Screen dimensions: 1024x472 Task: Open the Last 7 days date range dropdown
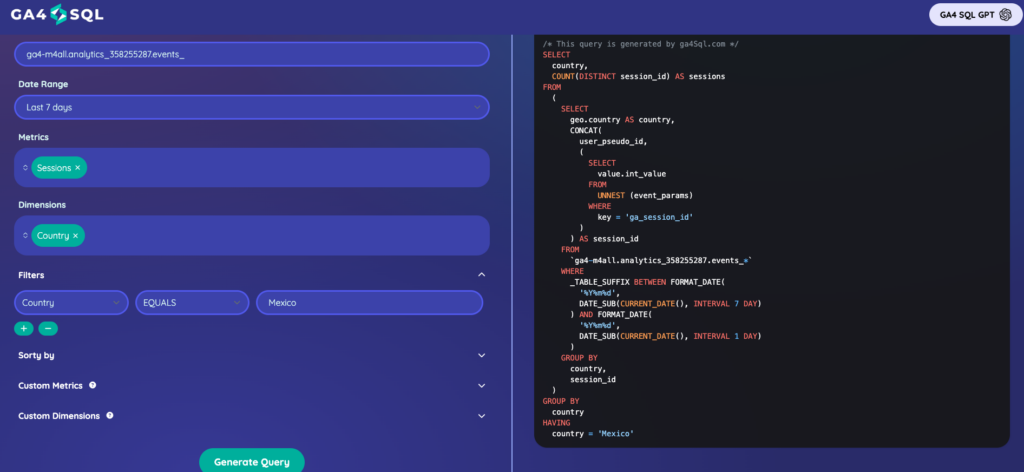click(251, 107)
